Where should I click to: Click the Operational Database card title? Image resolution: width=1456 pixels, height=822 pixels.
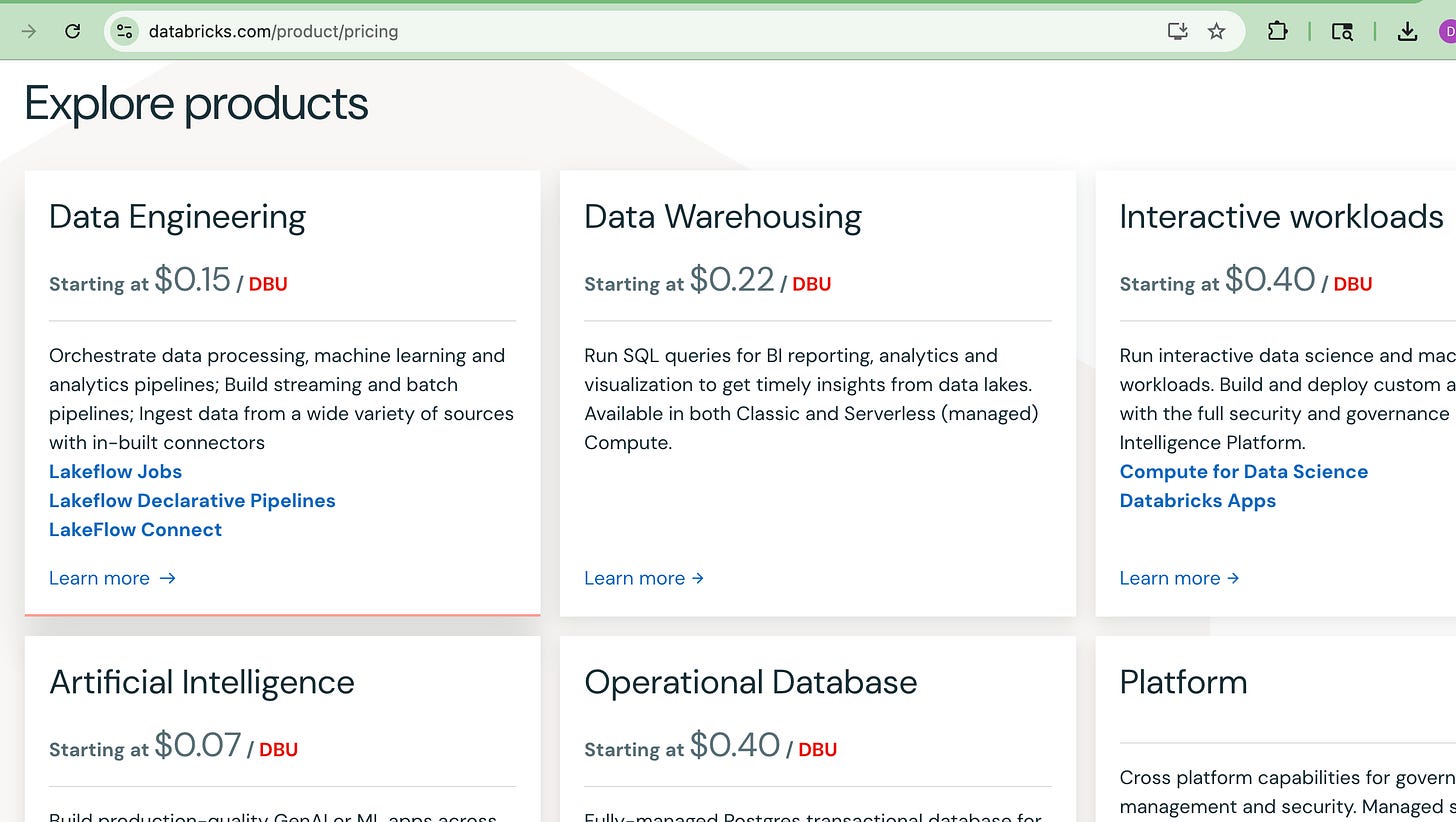750,682
